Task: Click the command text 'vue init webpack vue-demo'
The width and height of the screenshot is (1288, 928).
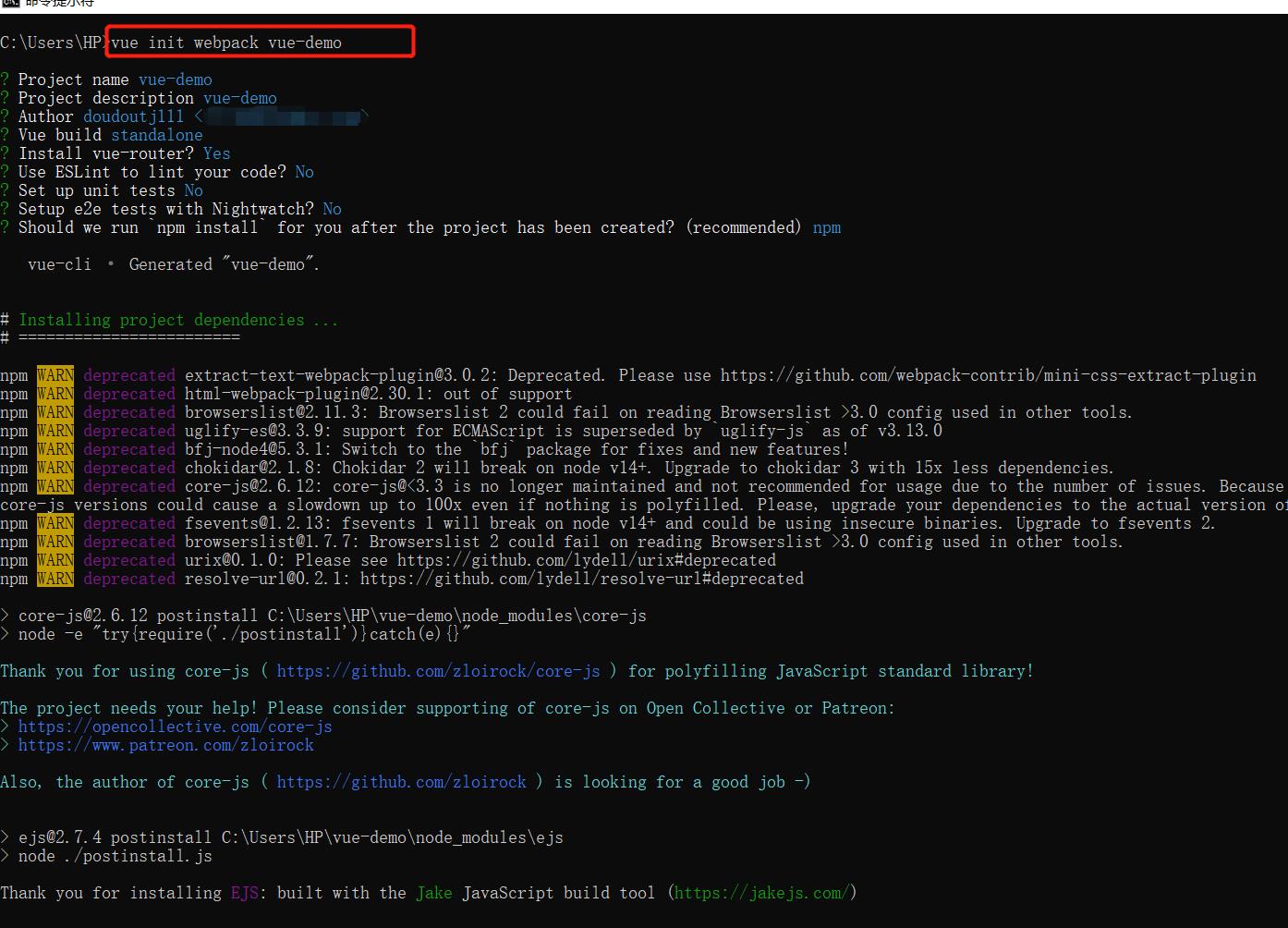Action: click(226, 43)
